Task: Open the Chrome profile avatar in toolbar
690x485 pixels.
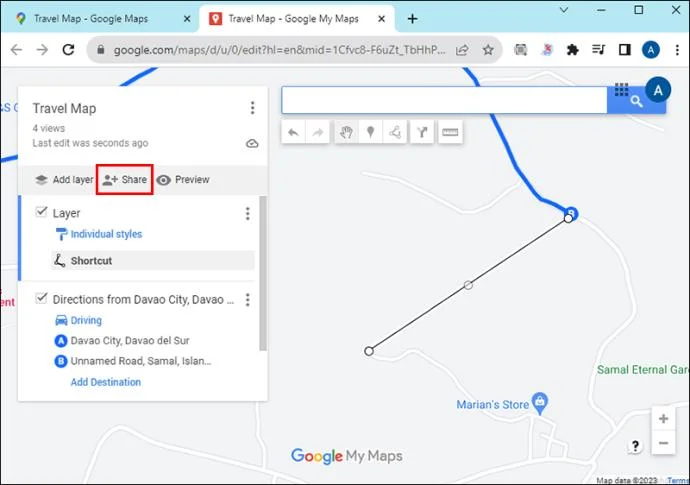Action: coord(651,50)
